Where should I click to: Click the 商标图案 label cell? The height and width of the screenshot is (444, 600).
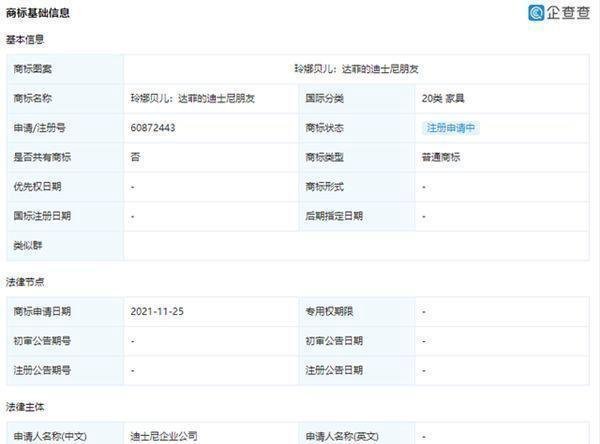coord(65,69)
